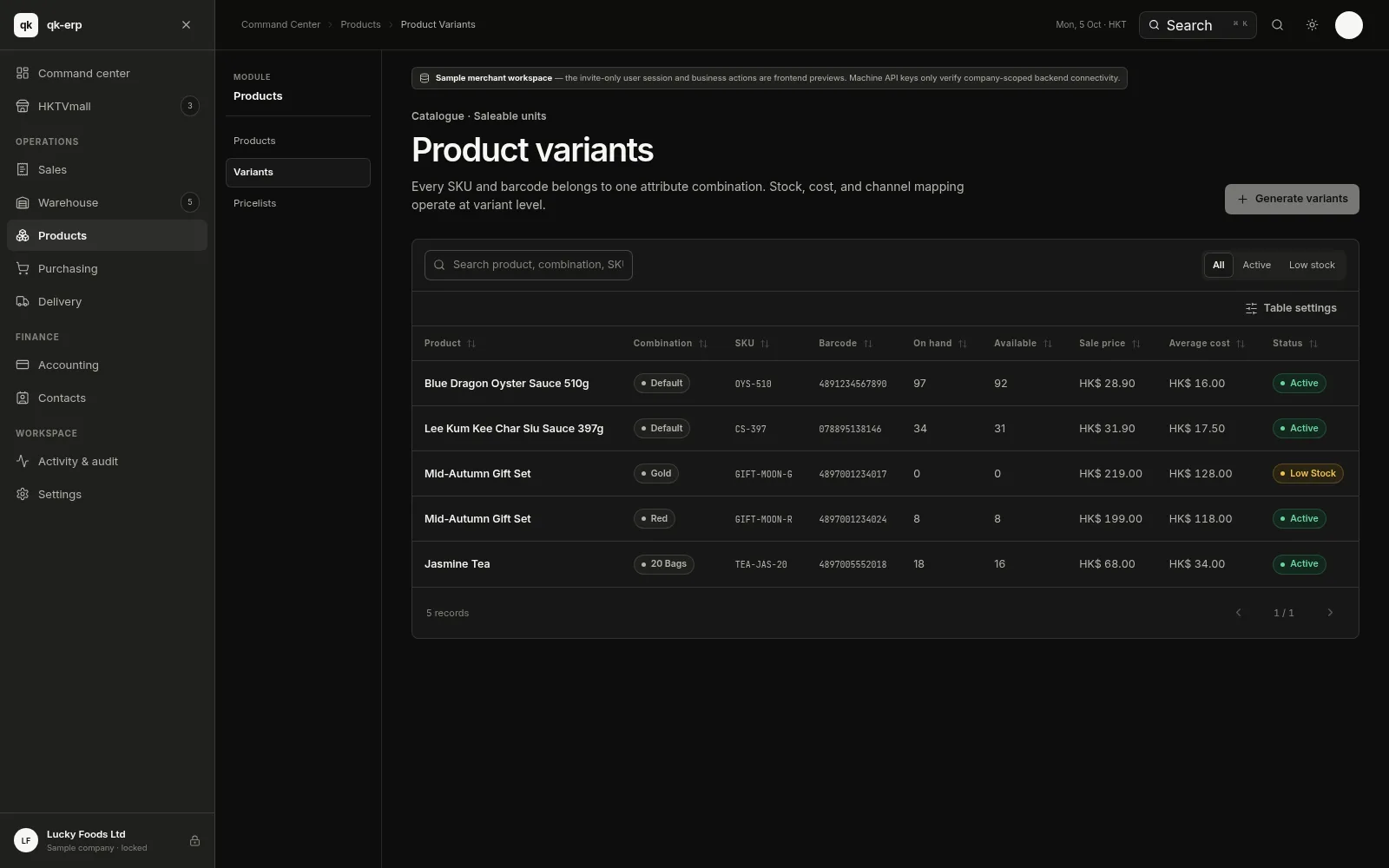1389x868 pixels.
Task: Click the Blue Dragon Oyster Sauce 510g row
Action: (x=885, y=384)
